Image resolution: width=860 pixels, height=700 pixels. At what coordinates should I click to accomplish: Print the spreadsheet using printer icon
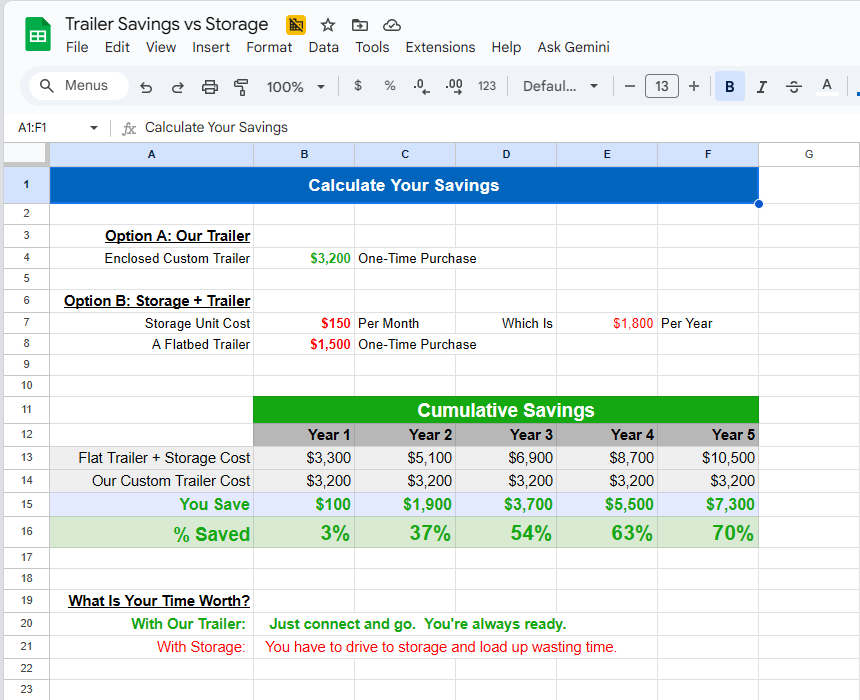click(x=210, y=87)
